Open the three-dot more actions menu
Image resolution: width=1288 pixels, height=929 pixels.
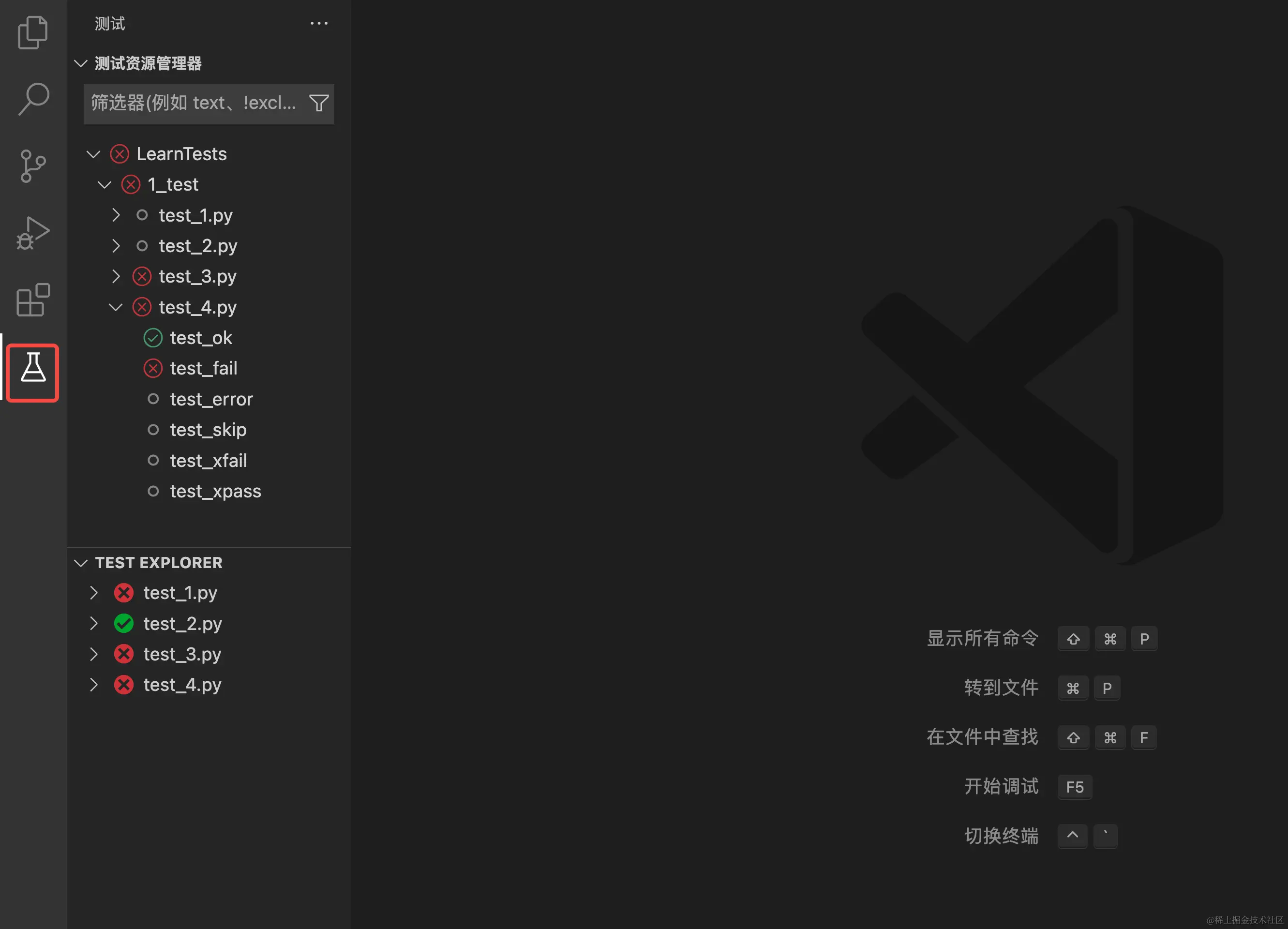[318, 23]
